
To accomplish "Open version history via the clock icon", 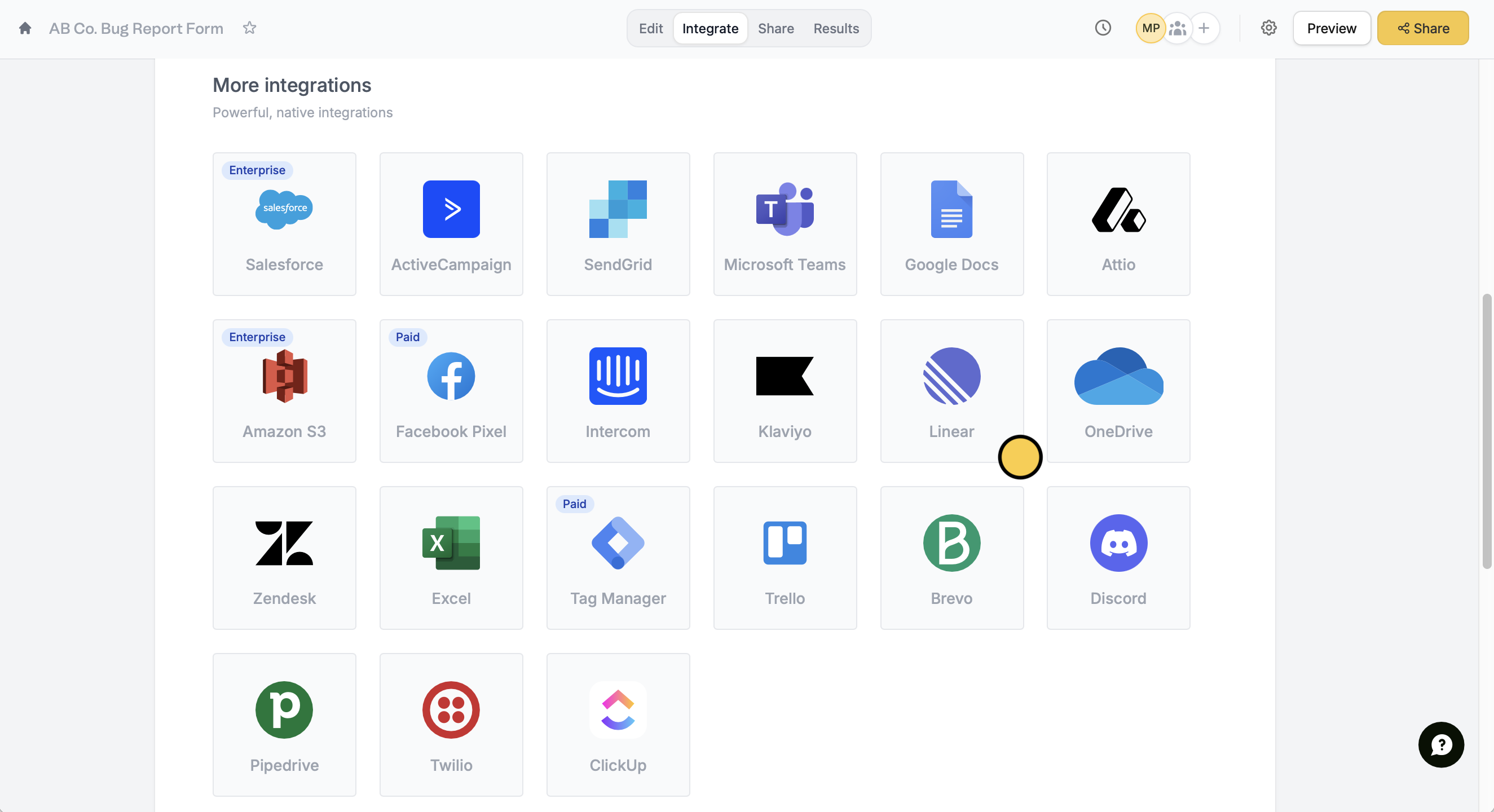I will pyautogui.click(x=1103, y=28).
